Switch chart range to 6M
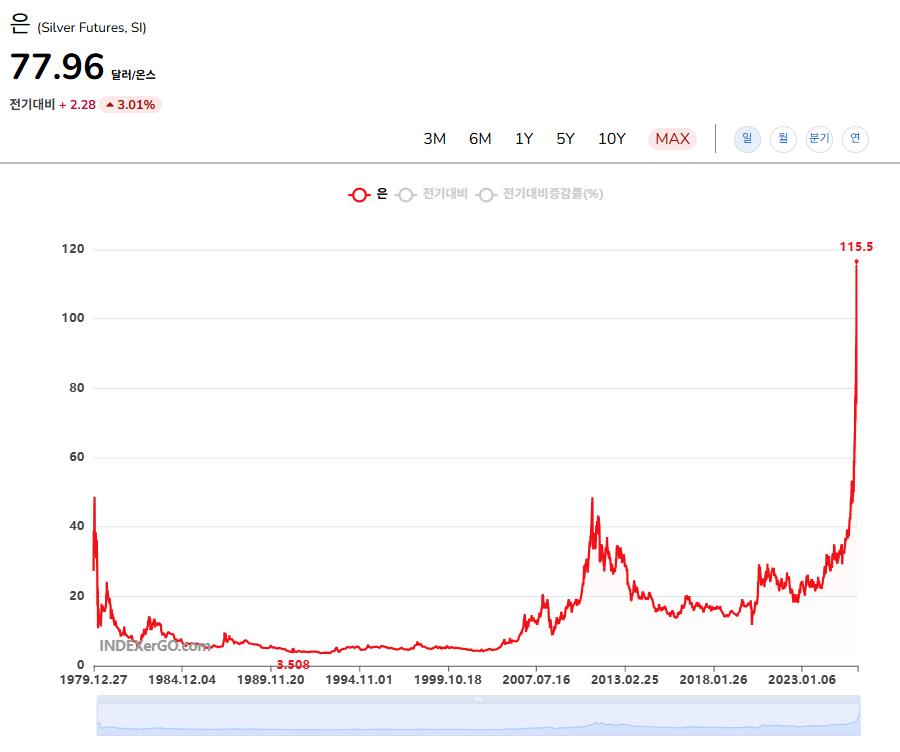This screenshot has width=900, height=752. pyautogui.click(x=480, y=139)
